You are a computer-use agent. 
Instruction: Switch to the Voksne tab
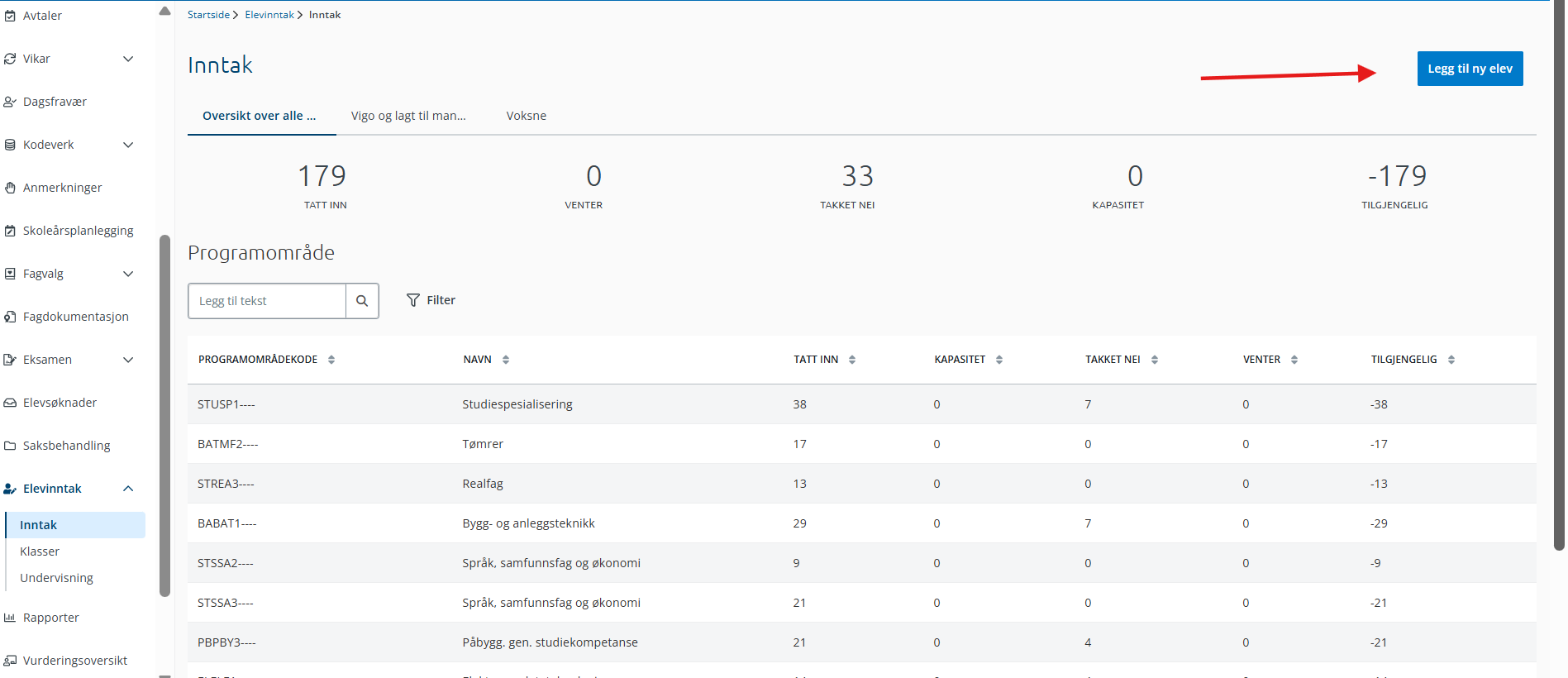527,116
